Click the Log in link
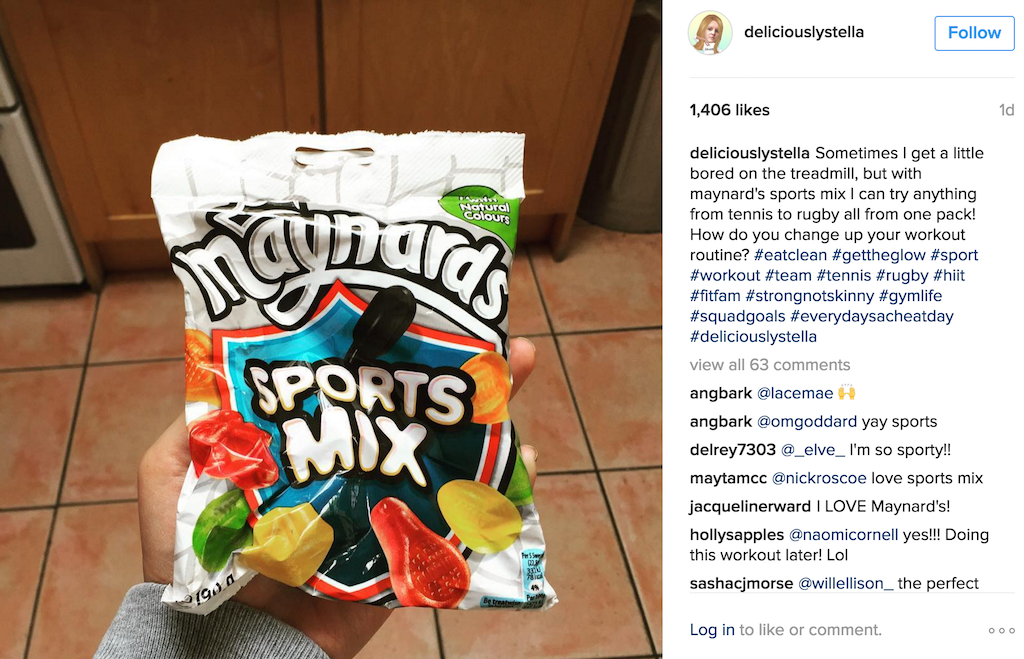Screen dimensions: 1024x659 pos(712,630)
